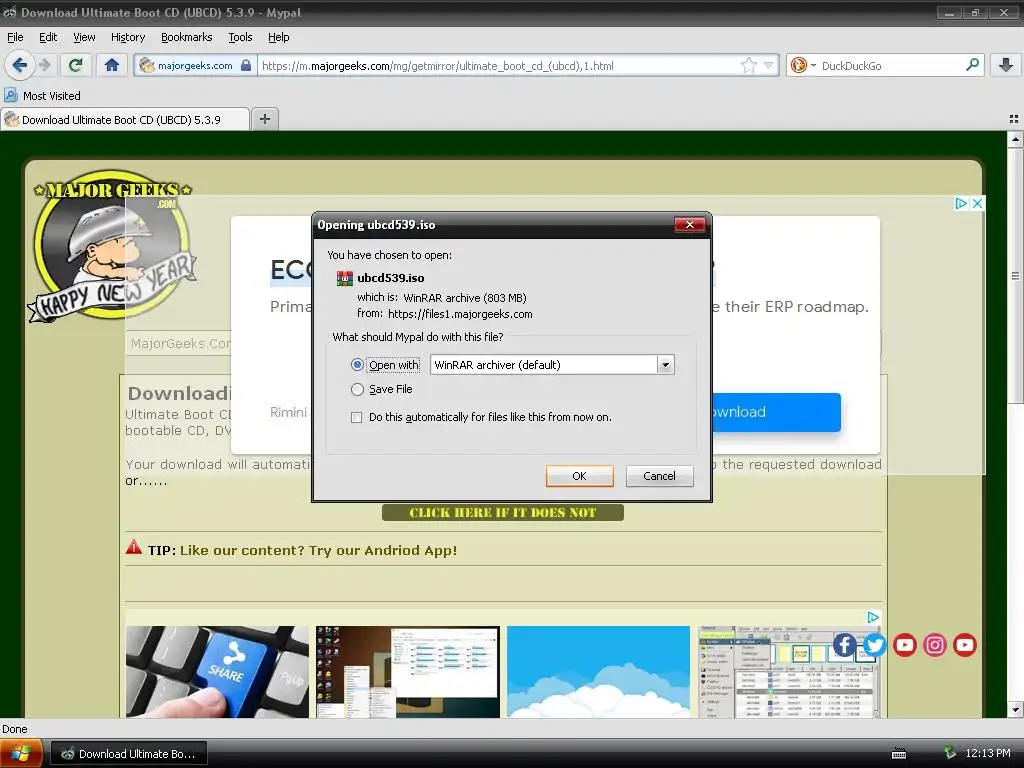Click the red warning TIP icon
Viewport: 1024px width, 768px height.
134,547
